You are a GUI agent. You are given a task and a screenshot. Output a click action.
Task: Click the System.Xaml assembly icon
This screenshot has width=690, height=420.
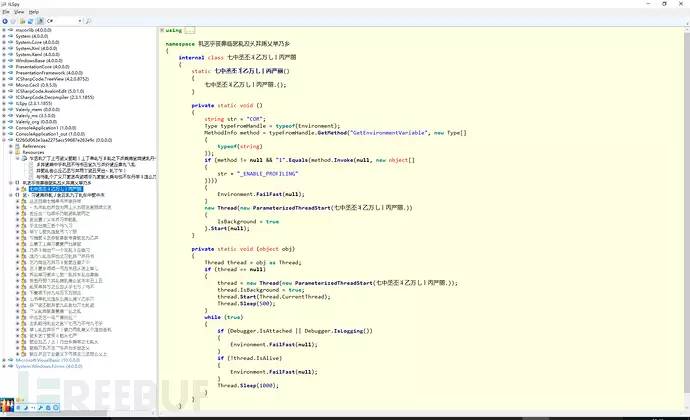[x=11, y=55]
